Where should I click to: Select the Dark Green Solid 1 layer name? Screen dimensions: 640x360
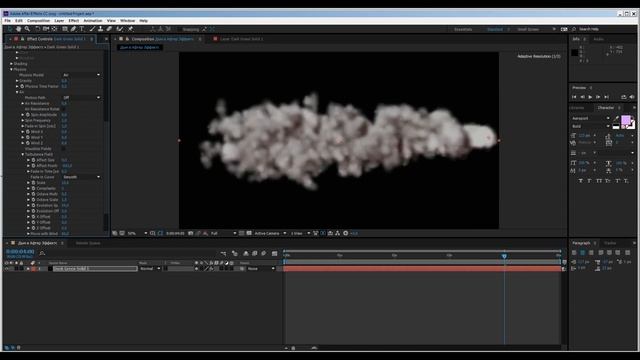[x=71, y=269]
